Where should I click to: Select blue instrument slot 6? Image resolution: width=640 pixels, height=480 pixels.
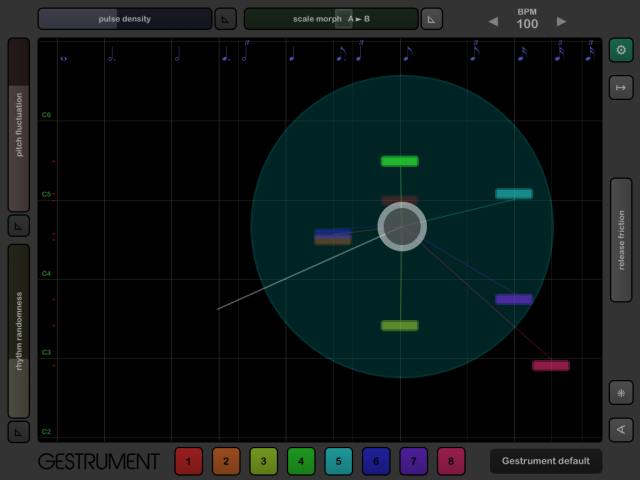(376, 461)
